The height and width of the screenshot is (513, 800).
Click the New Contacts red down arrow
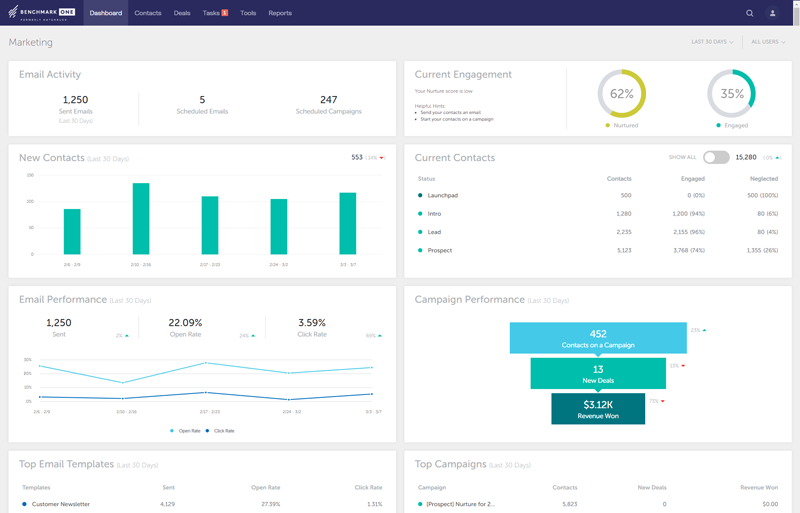(382, 157)
